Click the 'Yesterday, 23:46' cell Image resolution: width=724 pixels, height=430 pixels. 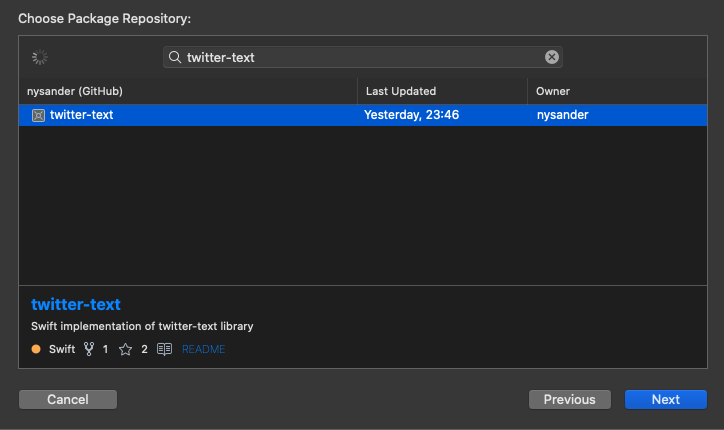tap(411, 115)
